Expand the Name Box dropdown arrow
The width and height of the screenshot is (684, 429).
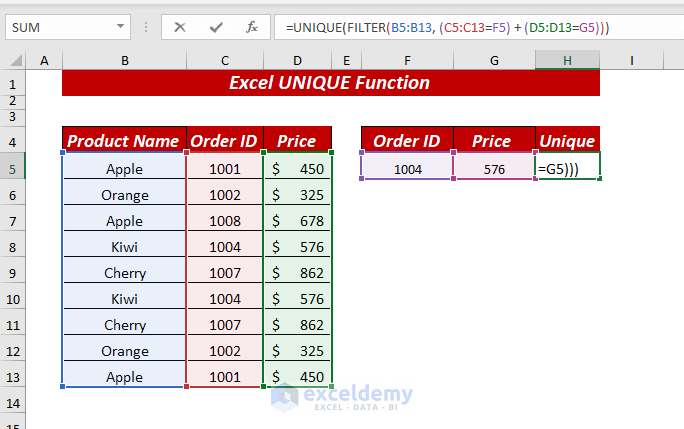click(x=120, y=27)
